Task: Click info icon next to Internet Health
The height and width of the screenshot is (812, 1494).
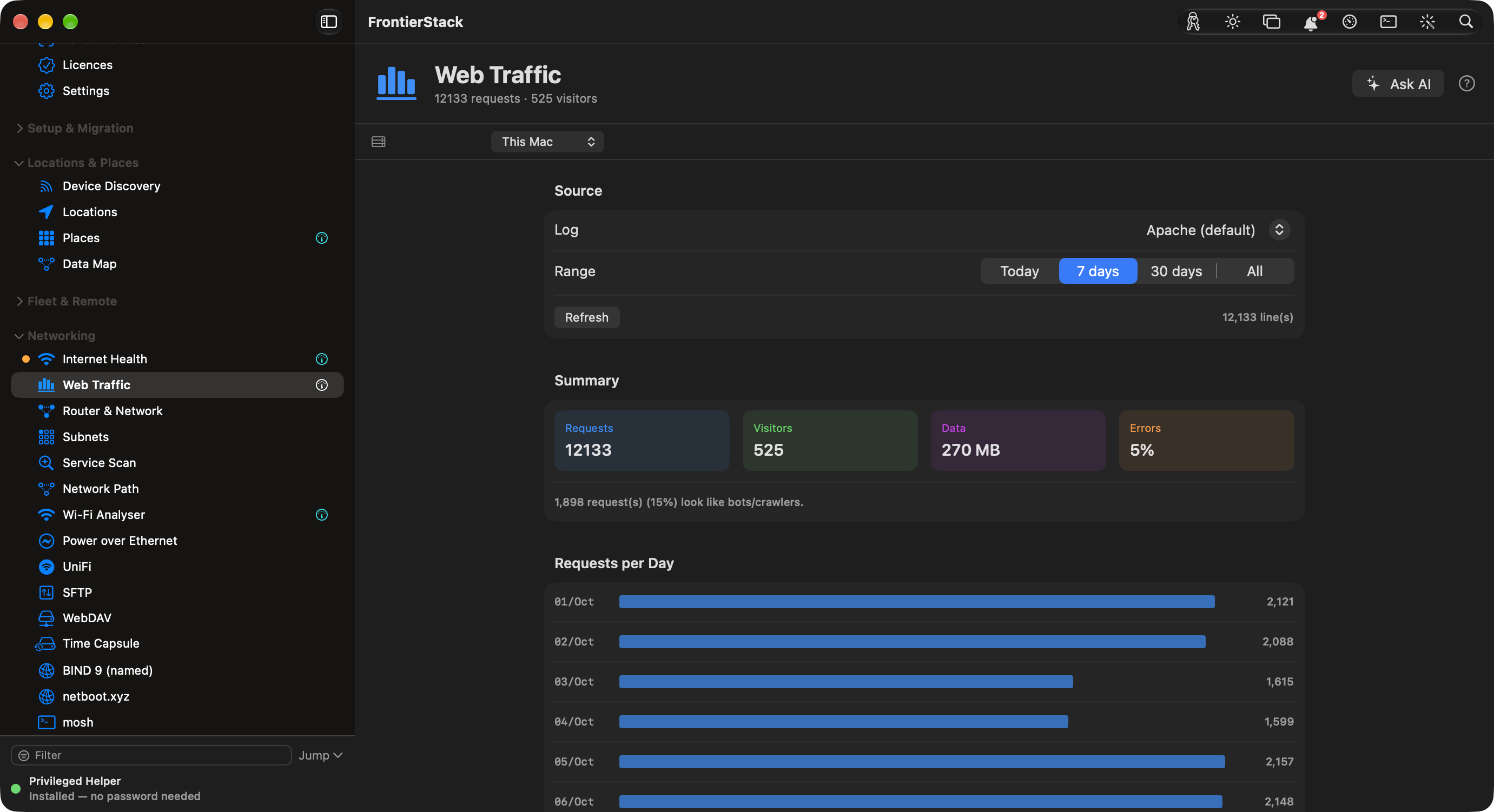Action: pos(322,359)
